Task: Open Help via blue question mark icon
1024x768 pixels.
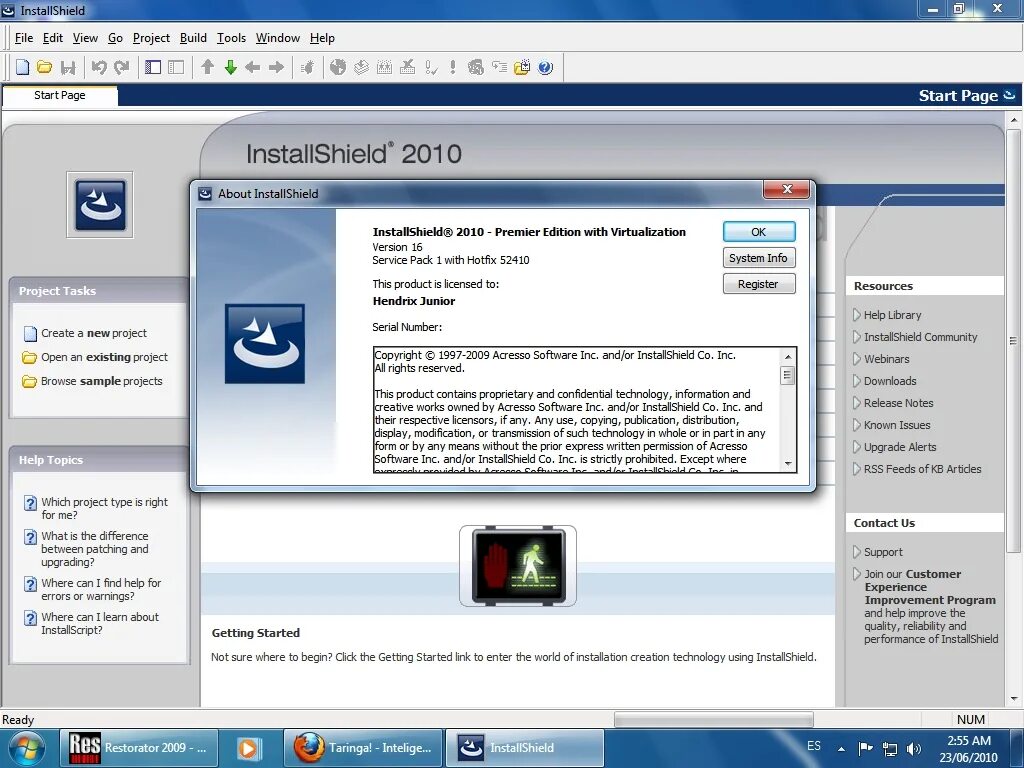Action: coord(545,67)
